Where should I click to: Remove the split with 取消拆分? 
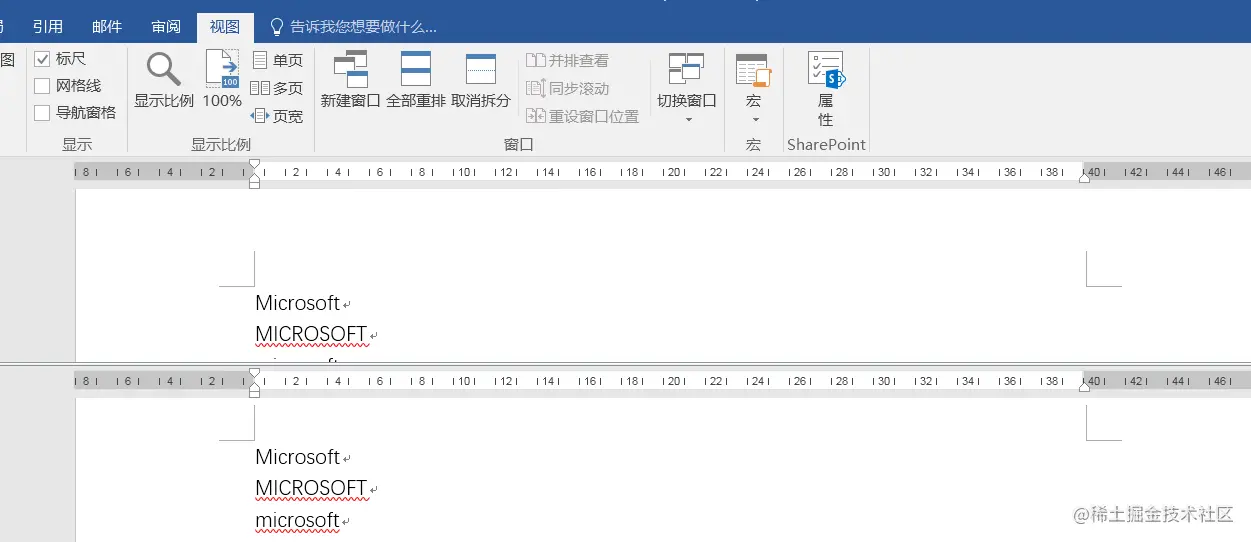[481, 80]
